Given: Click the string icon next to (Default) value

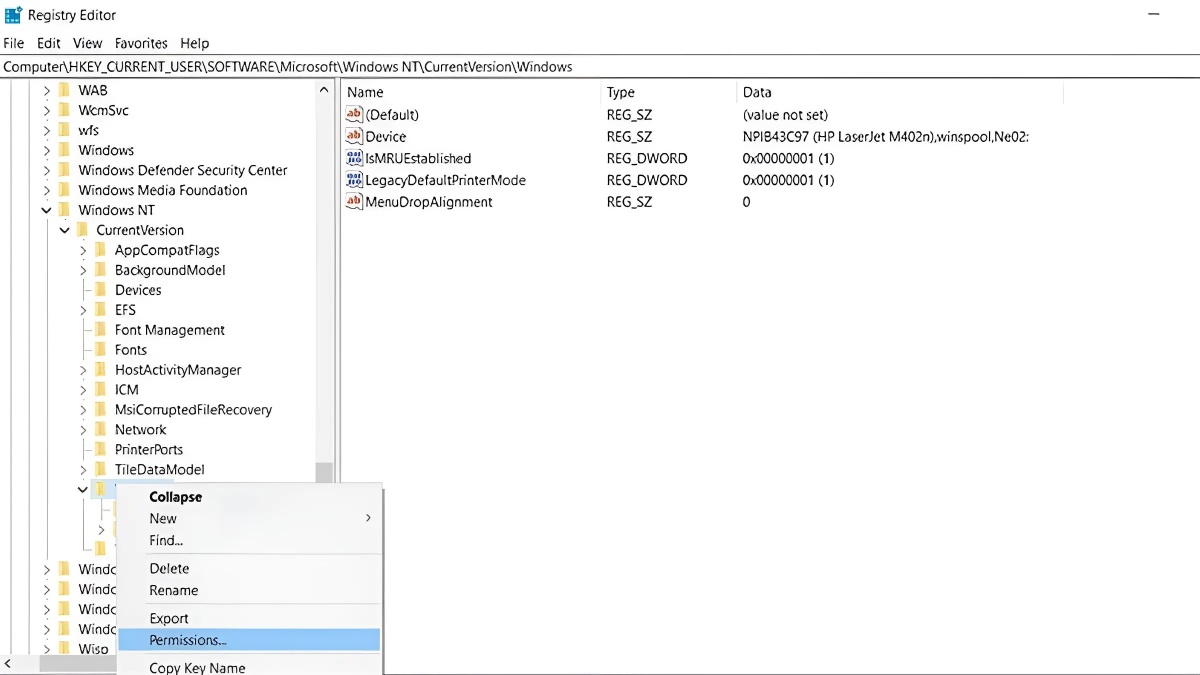Looking at the screenshot, I should [x=353, y=114].
